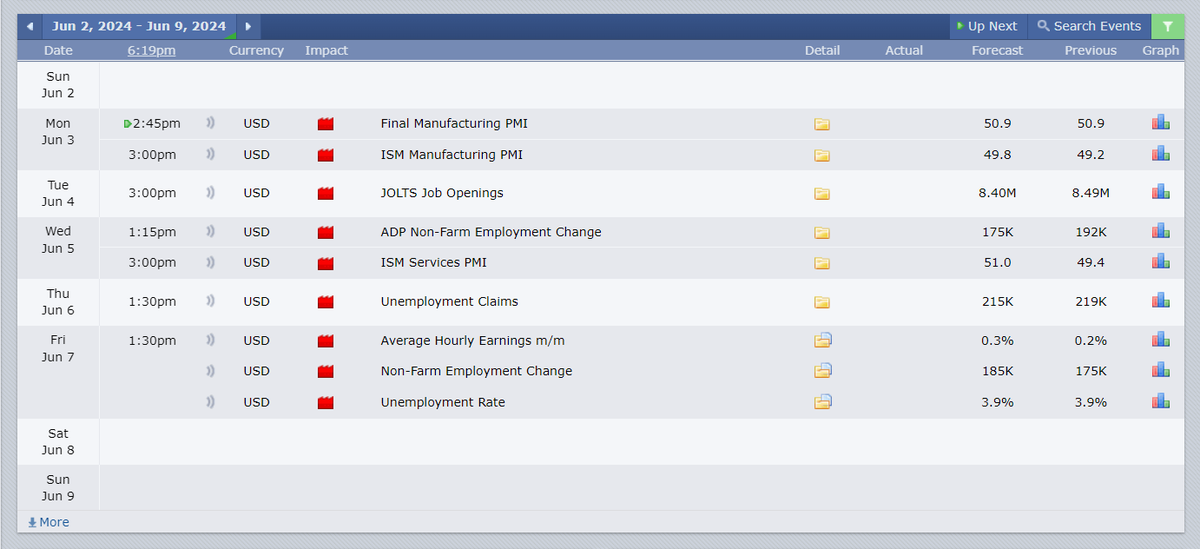Open the JOLTS Job Openings event
The height and width of the screenshot is (549, 1200).
pos(442,193)
